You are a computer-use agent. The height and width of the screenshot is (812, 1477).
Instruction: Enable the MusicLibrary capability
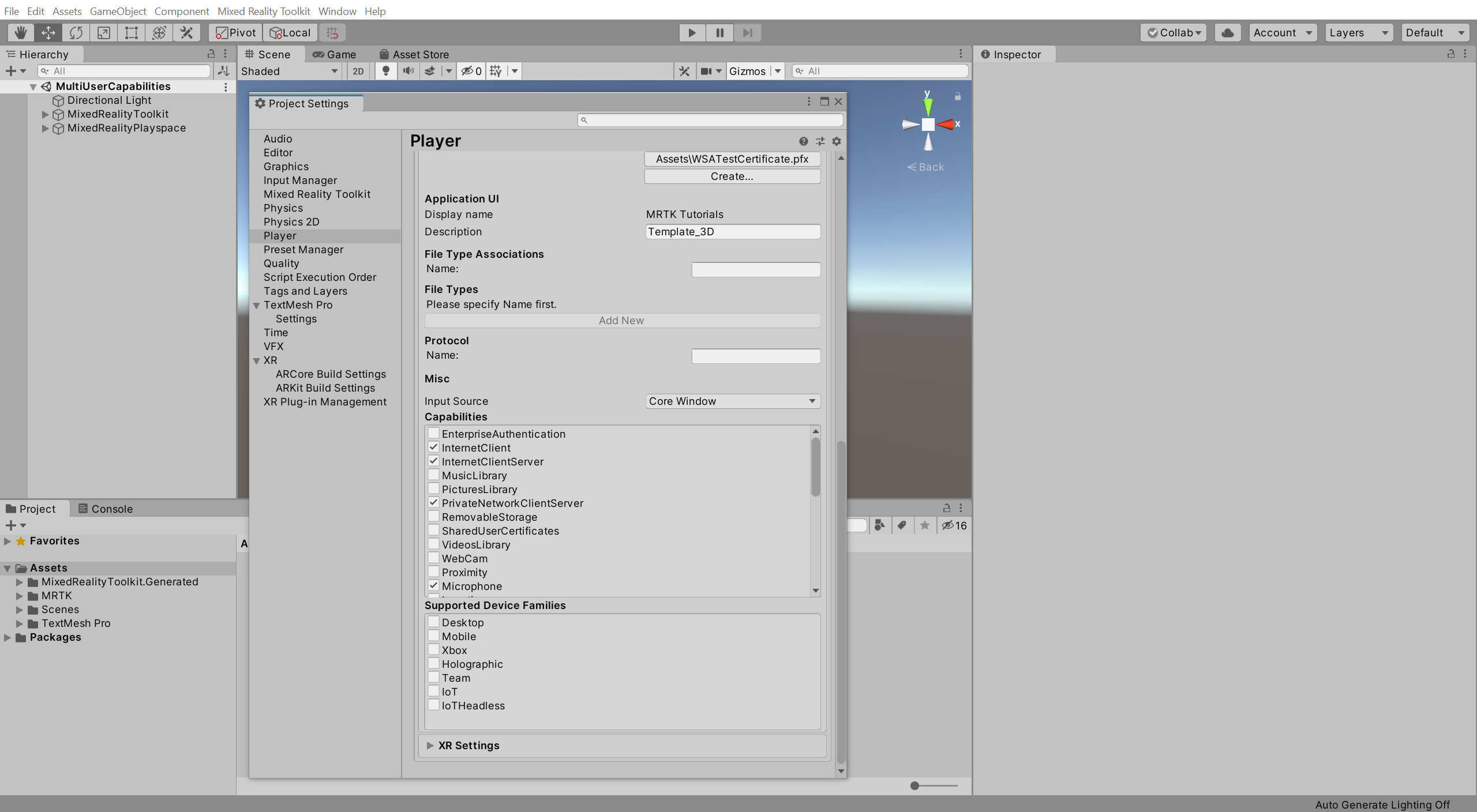click(x=433, y=475)
